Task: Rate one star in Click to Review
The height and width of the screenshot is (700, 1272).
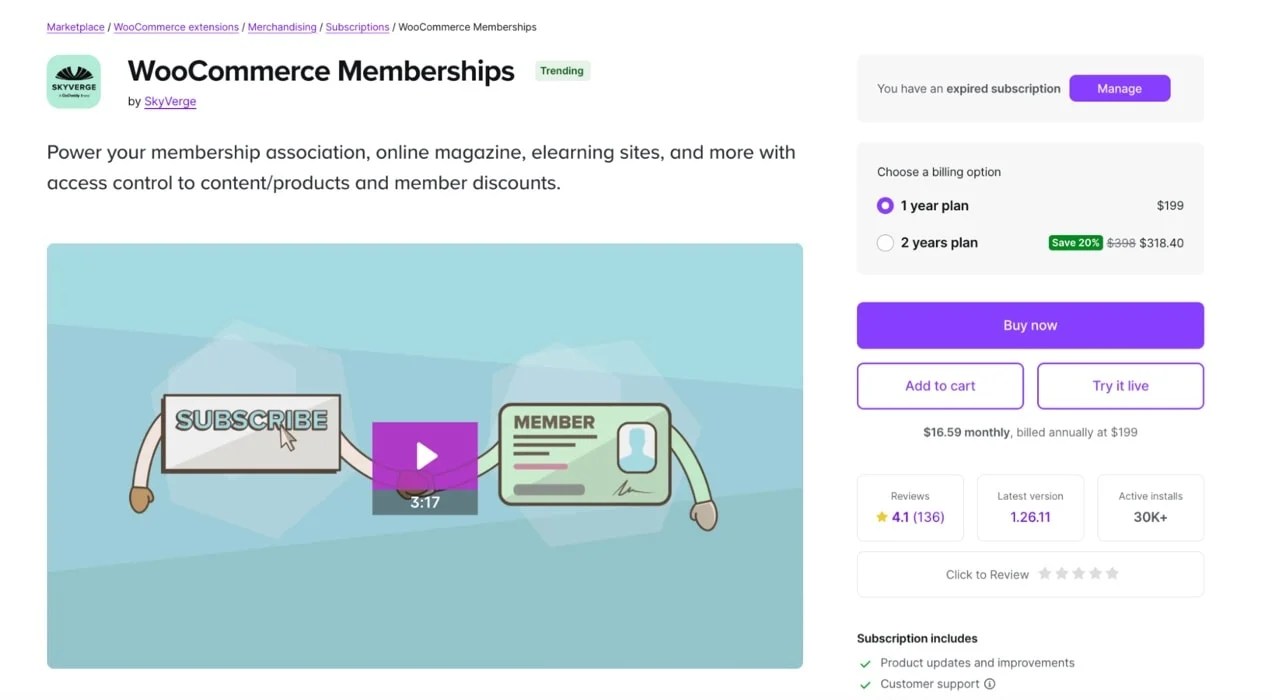Action: pyautogui.click(x=1044, y=574)
